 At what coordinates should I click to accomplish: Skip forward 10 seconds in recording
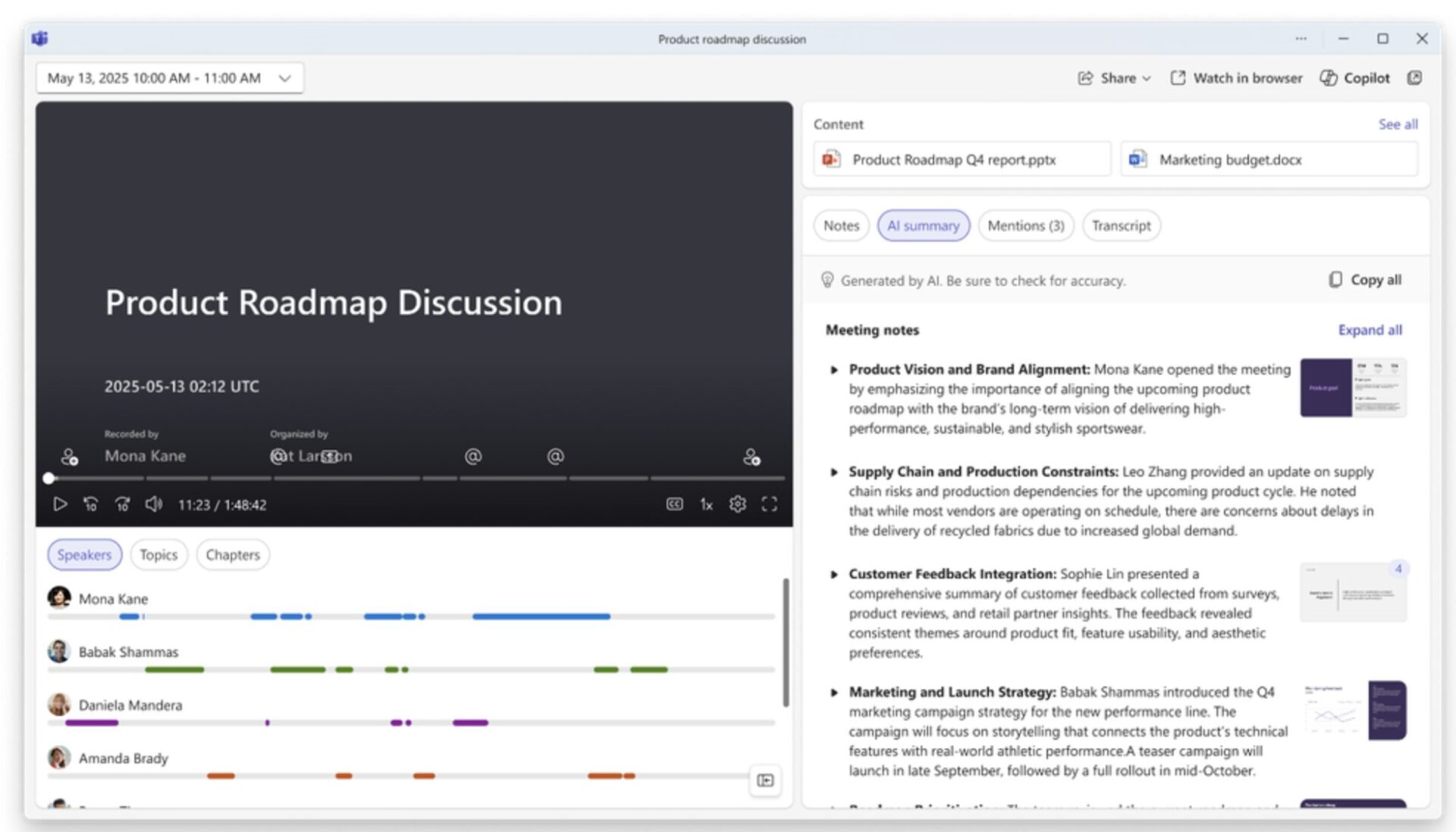(122, 504)
